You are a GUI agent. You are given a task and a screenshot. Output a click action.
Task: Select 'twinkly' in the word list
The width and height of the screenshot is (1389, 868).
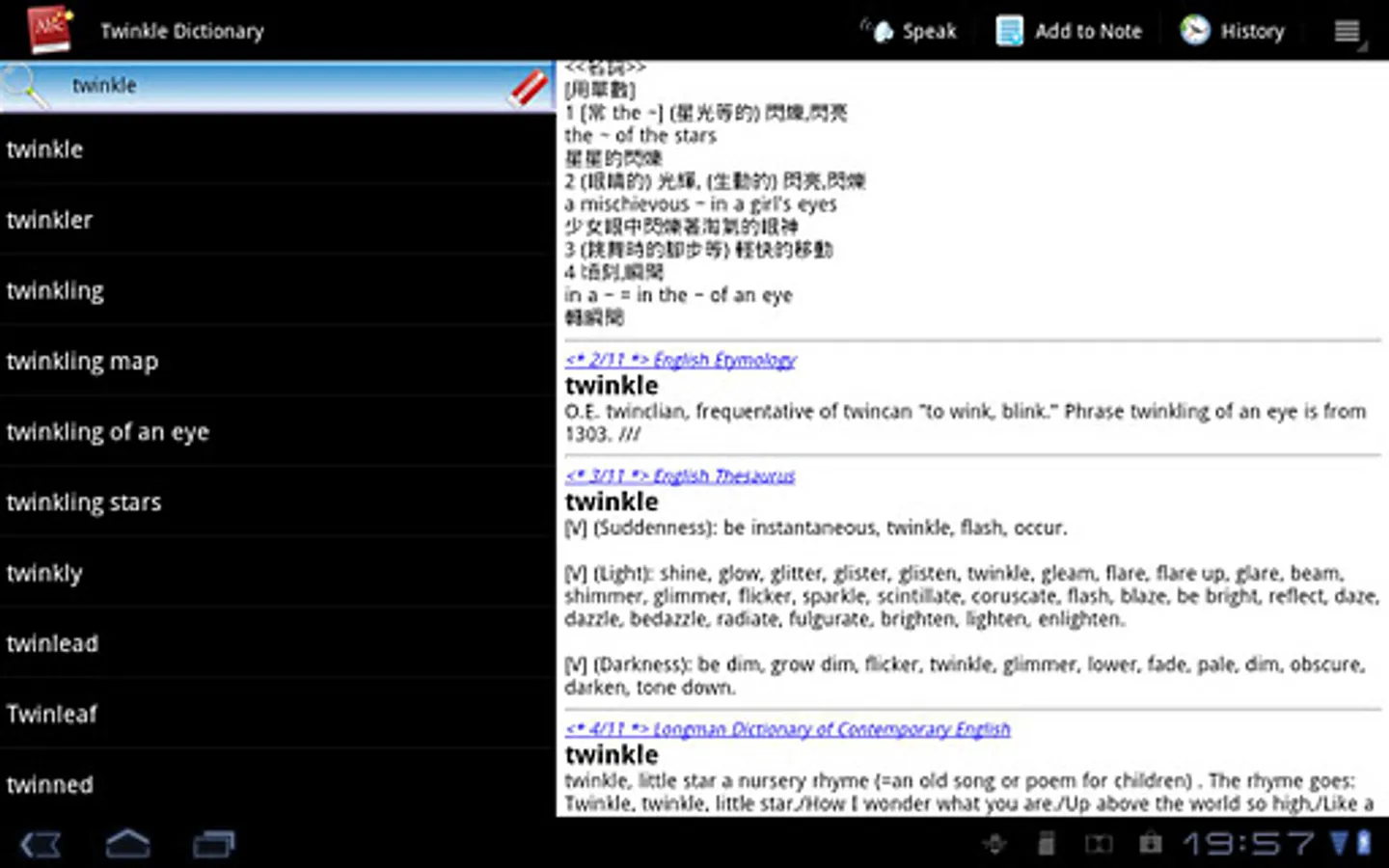[x=277, y=573]
